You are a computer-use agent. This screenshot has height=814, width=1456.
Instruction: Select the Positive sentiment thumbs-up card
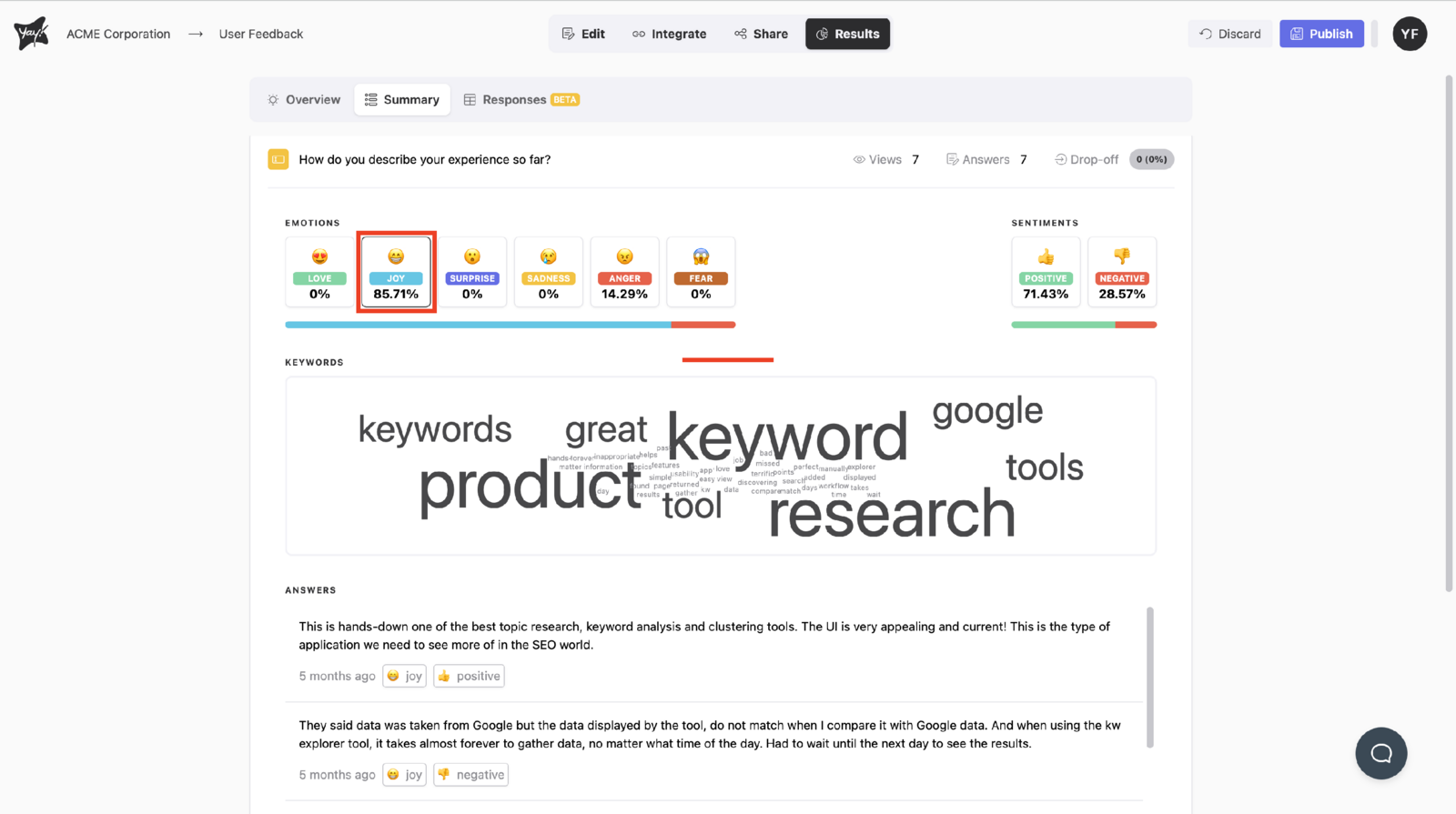click(x=1046, y=272)
